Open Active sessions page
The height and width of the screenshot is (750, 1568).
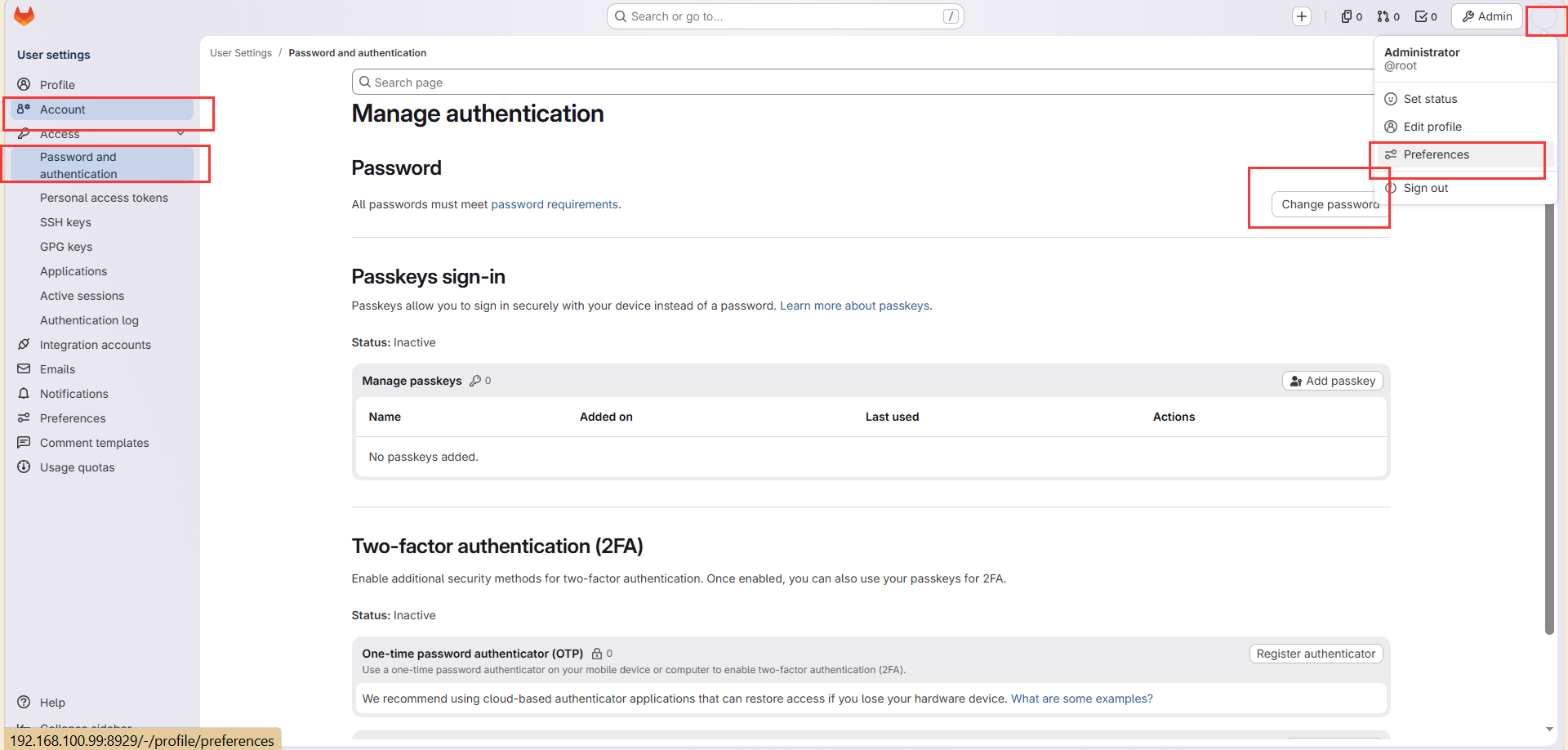(82, 296)
